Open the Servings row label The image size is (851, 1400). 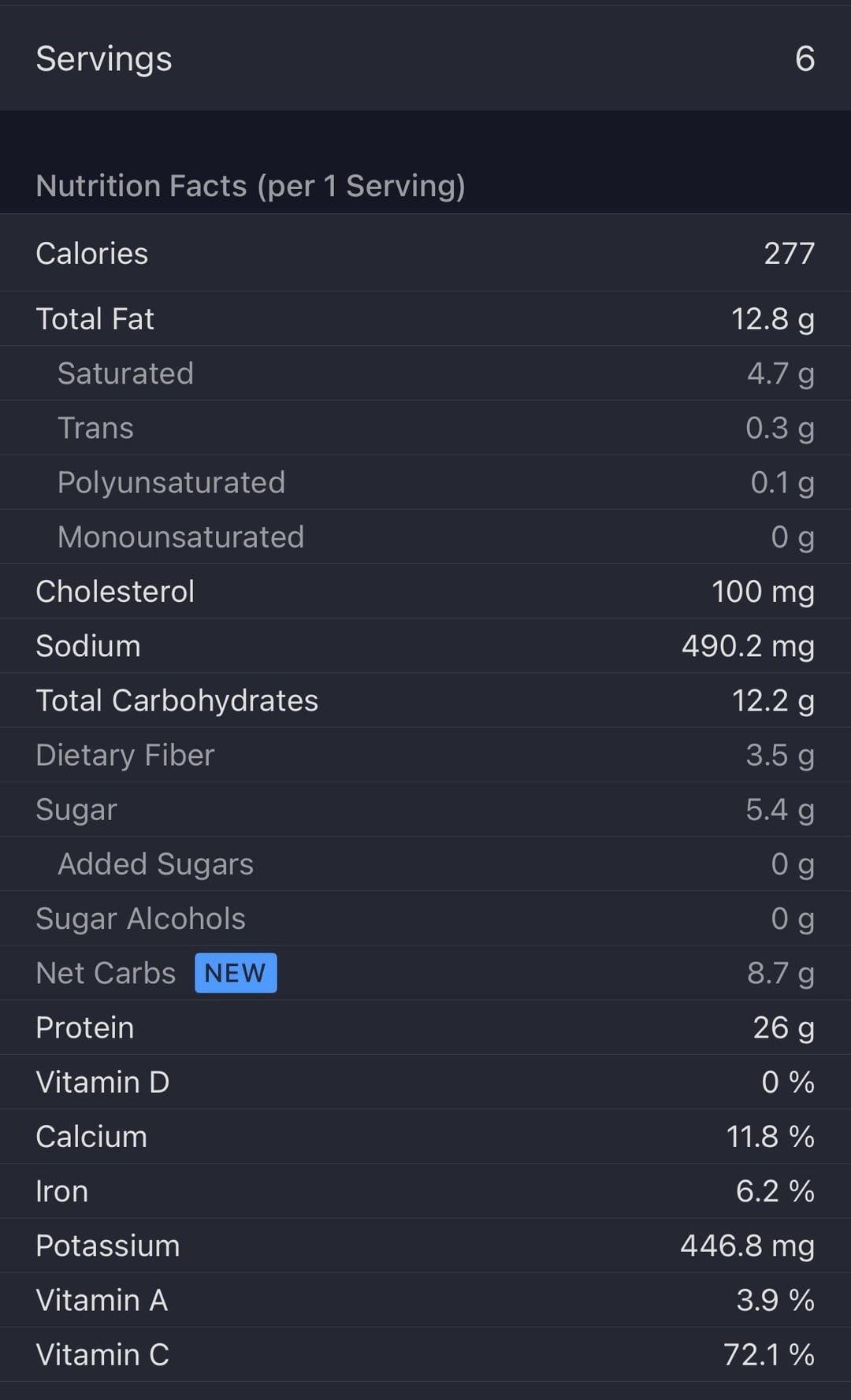[x=104, y=58]
